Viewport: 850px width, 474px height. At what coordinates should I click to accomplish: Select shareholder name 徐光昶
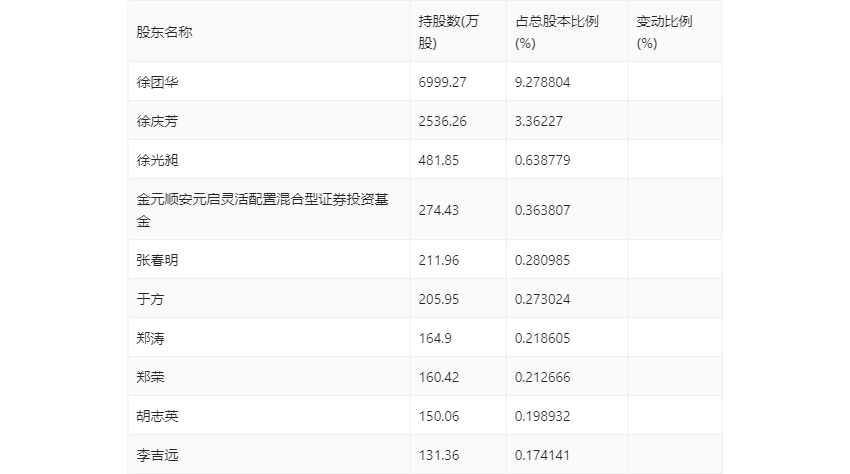pos(157,160)
